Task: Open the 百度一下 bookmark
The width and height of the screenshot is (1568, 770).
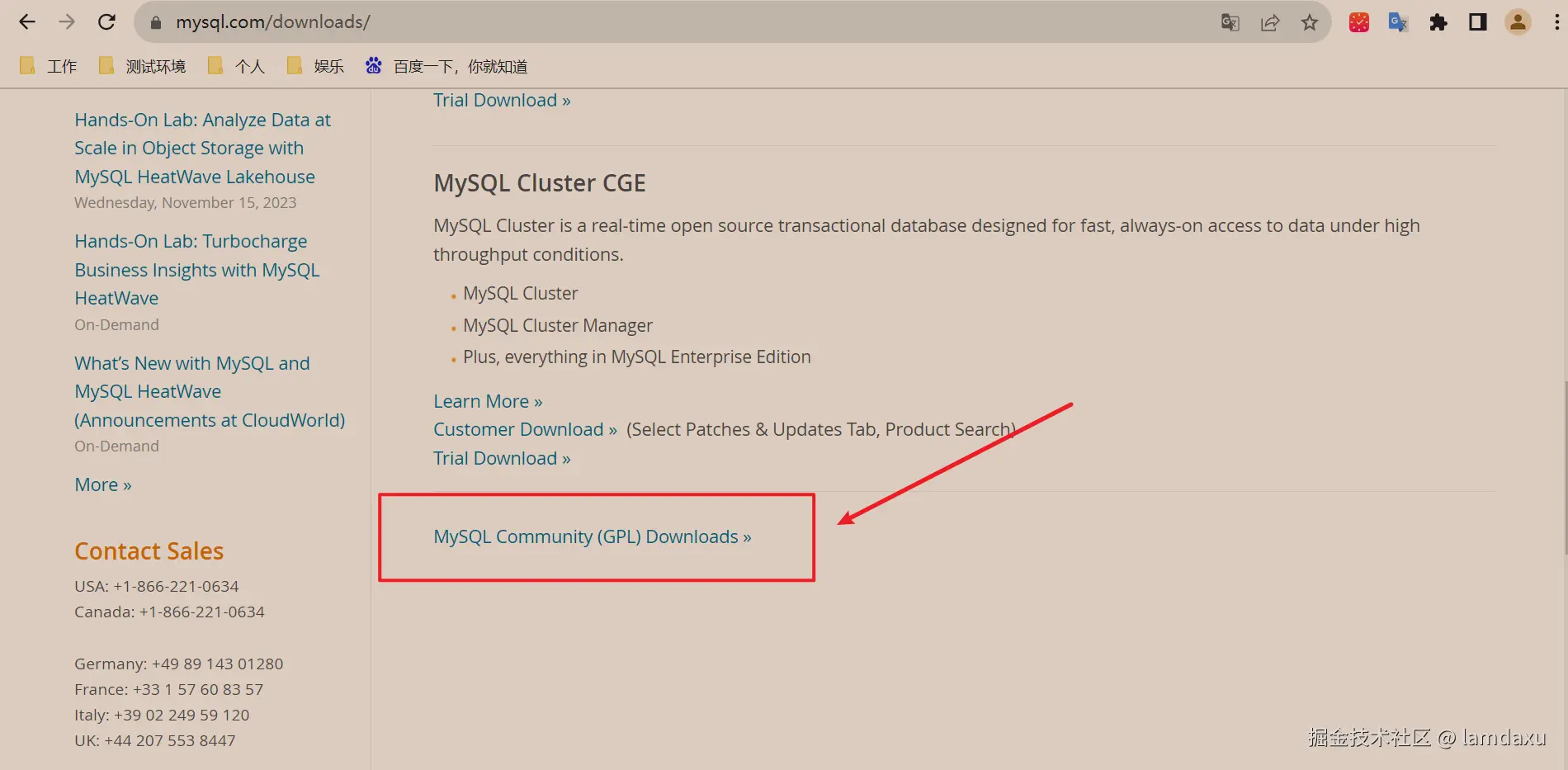Action: [x=446, y=66]
